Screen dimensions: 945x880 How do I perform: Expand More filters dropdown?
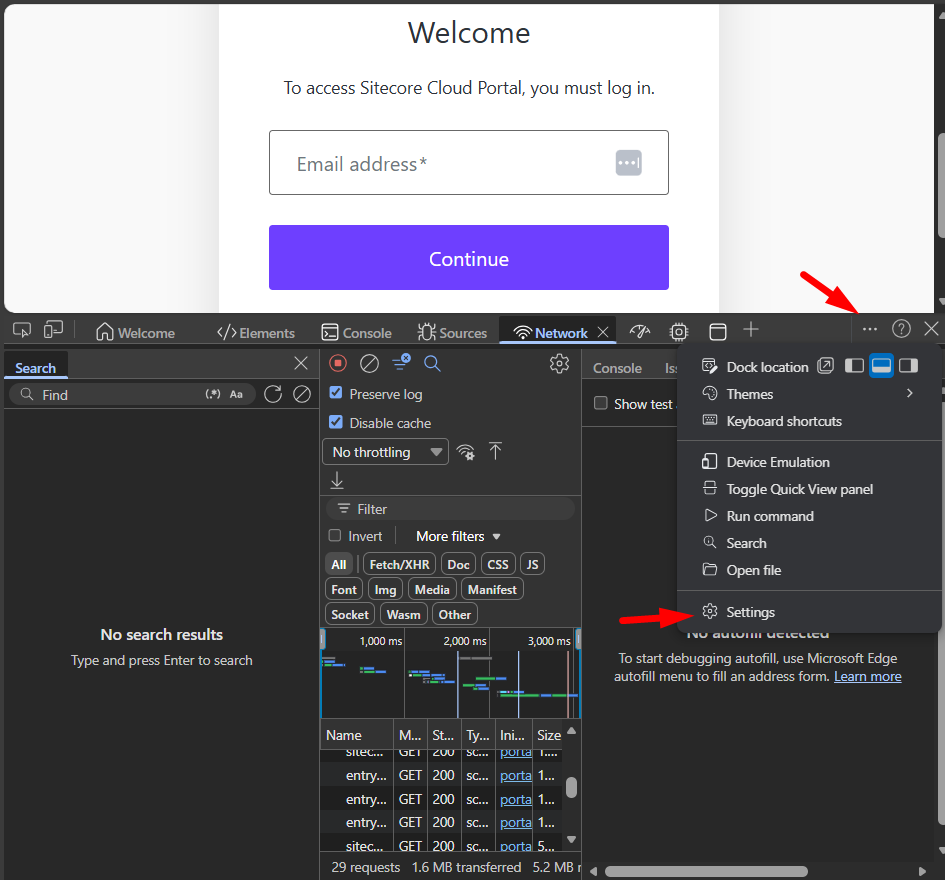pyautogui.click(x=458, y=536)
